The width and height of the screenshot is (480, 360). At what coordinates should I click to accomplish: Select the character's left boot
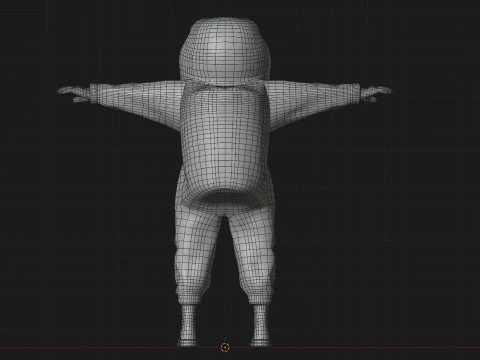point(189,325)
